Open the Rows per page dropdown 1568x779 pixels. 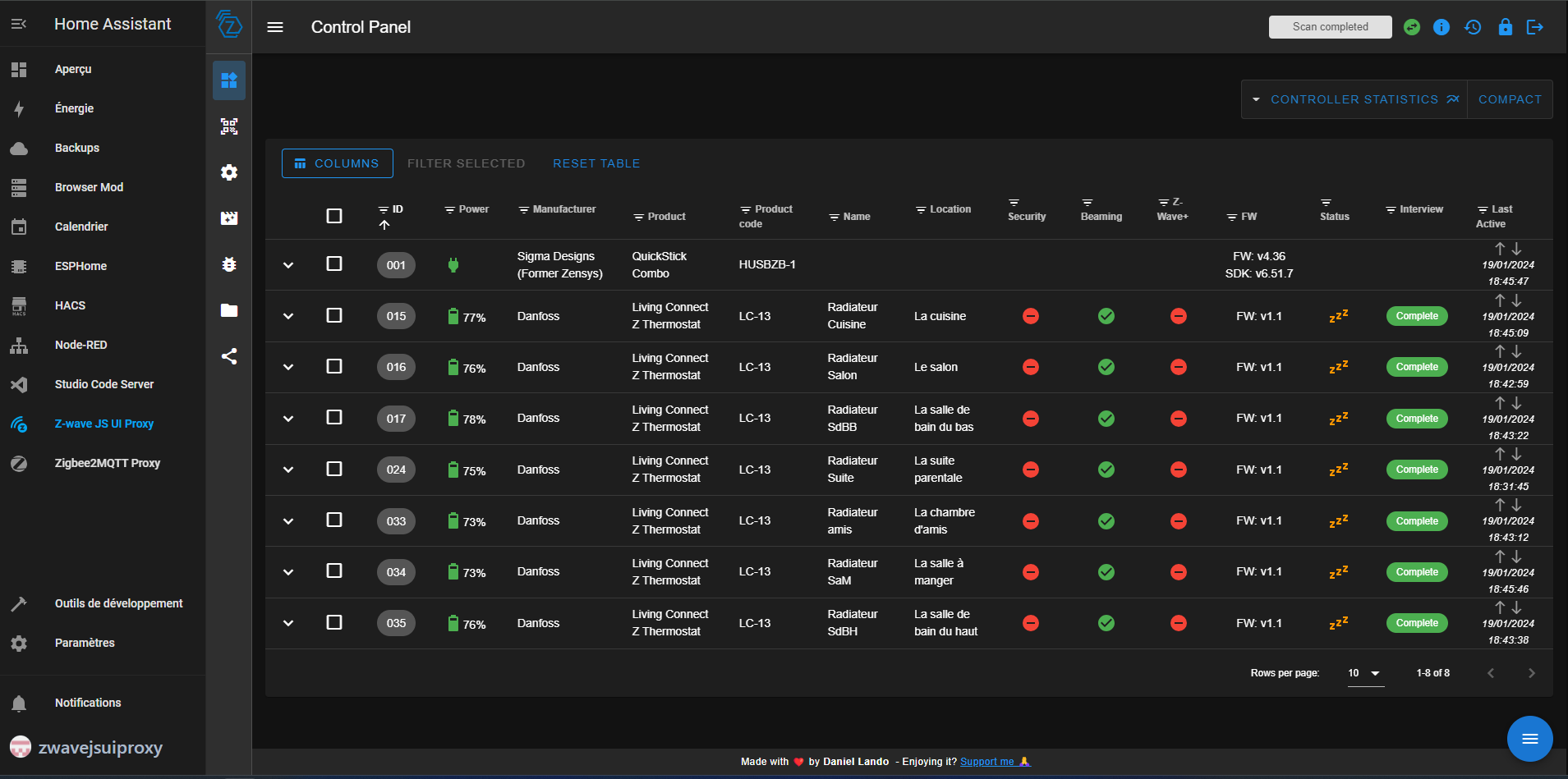[x=1364, y=673]
